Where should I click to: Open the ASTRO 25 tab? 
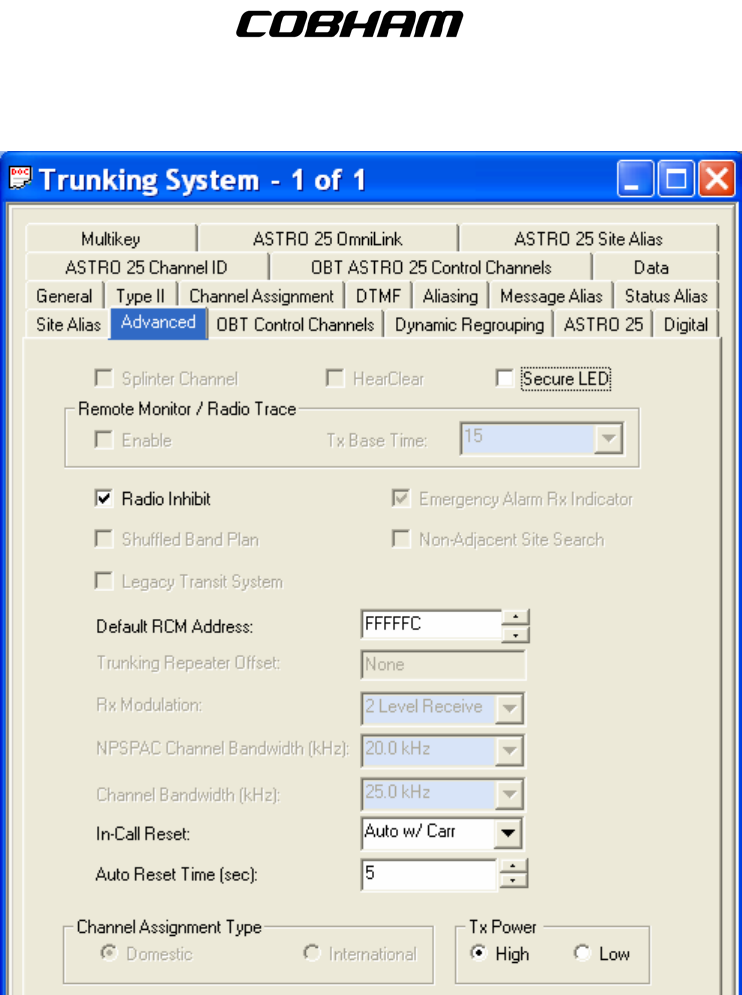(603, 324)
